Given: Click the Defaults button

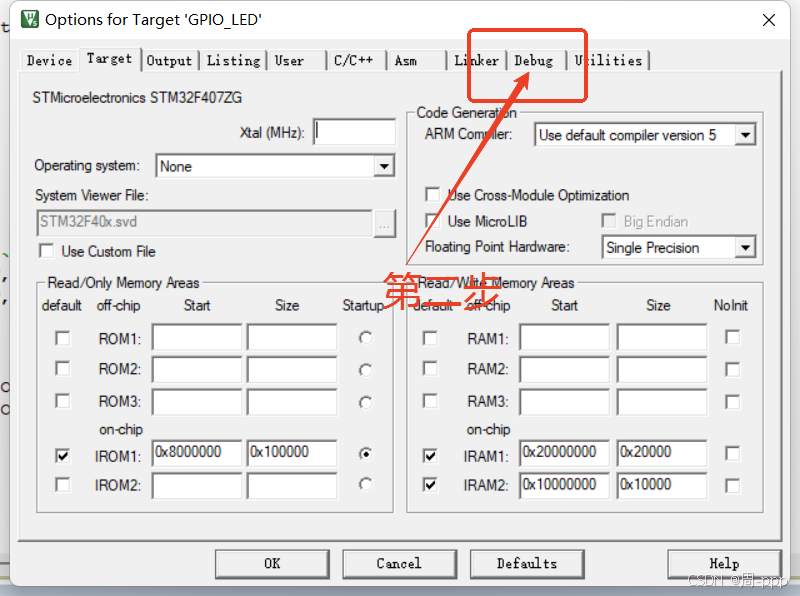Looking at the screenshot, I should tap(527, 563).
